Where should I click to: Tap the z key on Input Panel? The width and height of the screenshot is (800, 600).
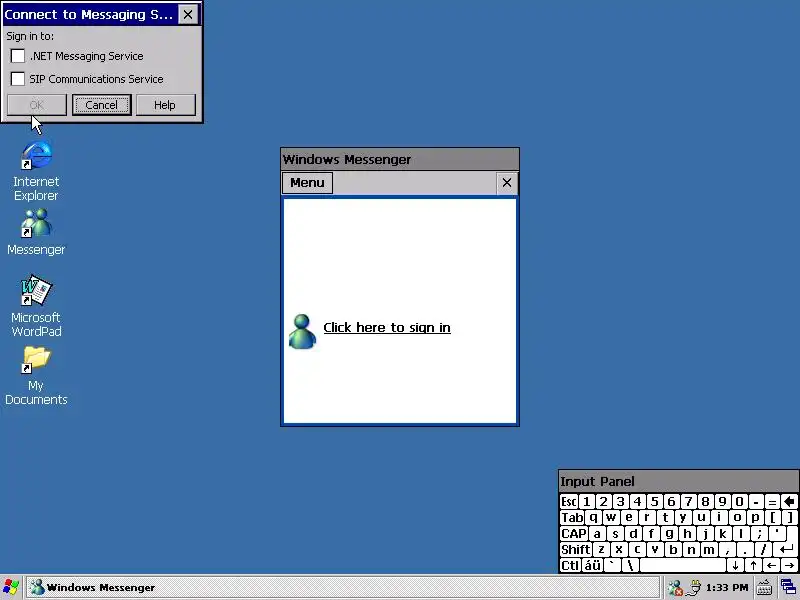point(601,549)
